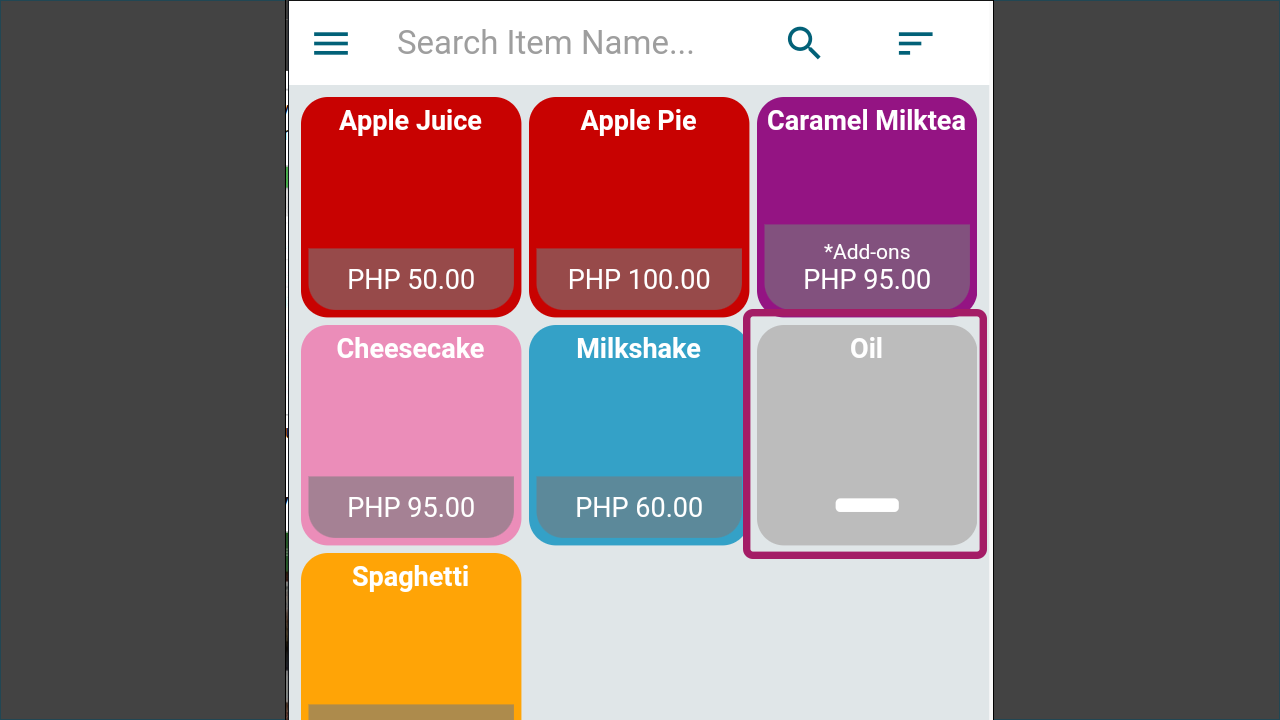Open the sort filter icon
Viewport: 1280px width, 720px height.
tap(915, 43)
